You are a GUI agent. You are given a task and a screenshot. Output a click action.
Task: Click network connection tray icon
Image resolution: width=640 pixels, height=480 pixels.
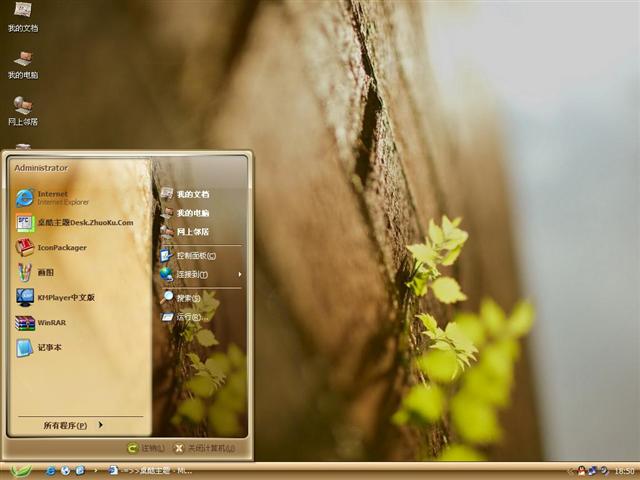pyautogui.click(x=593, y=471)
